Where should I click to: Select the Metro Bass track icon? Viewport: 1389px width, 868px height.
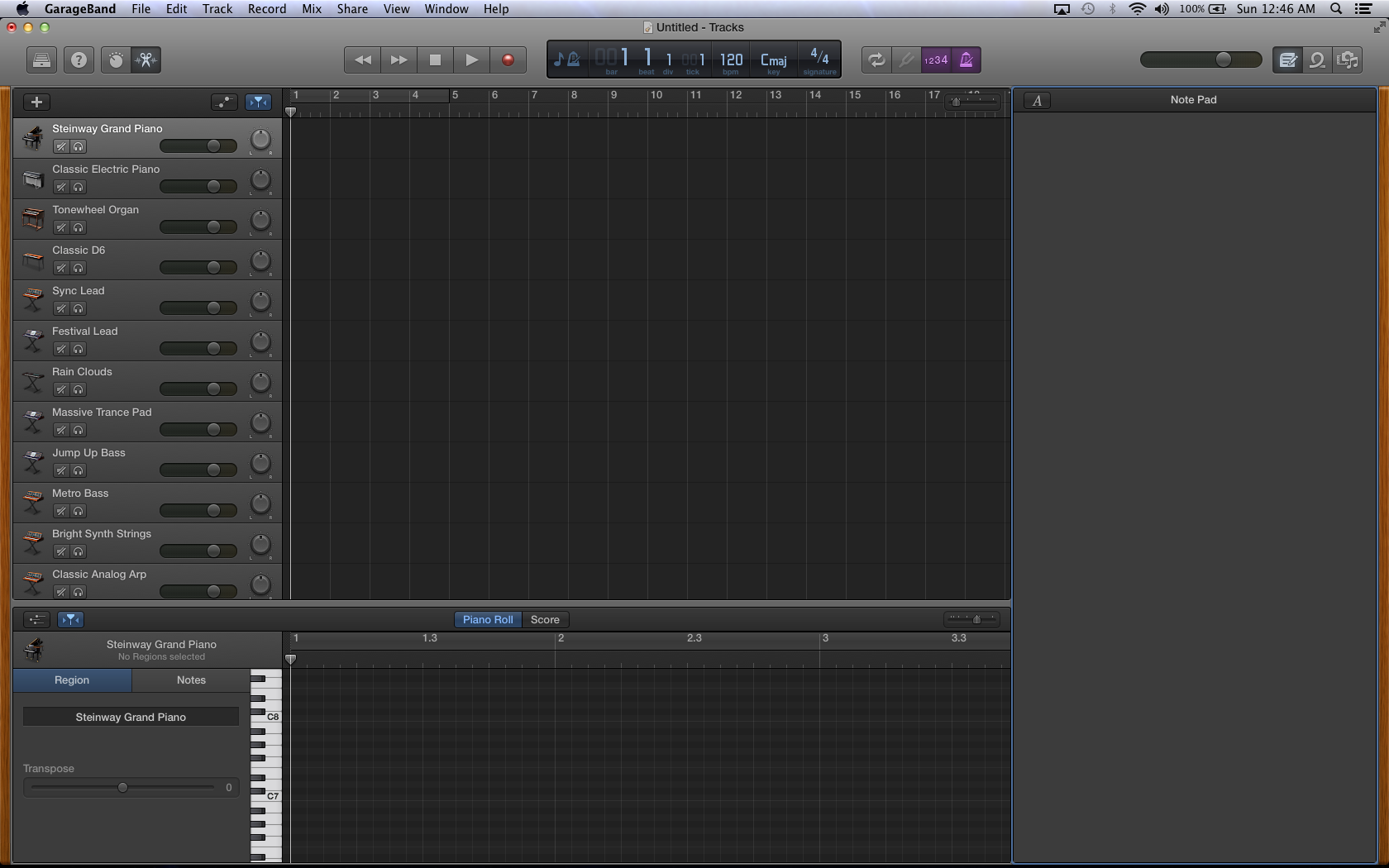(33, 503)
